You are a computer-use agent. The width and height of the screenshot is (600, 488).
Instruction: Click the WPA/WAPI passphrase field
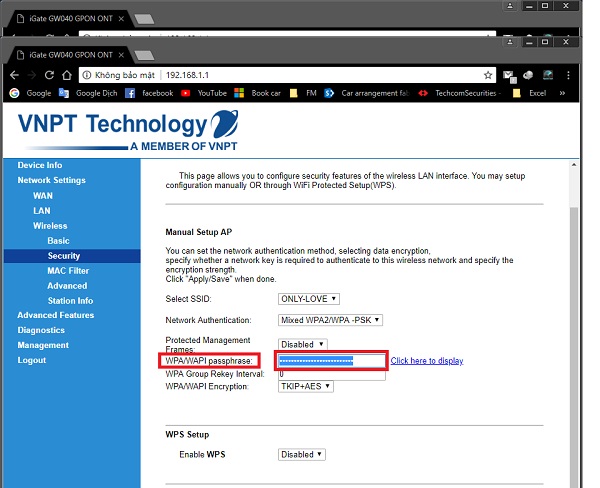[x=332, y=361]
